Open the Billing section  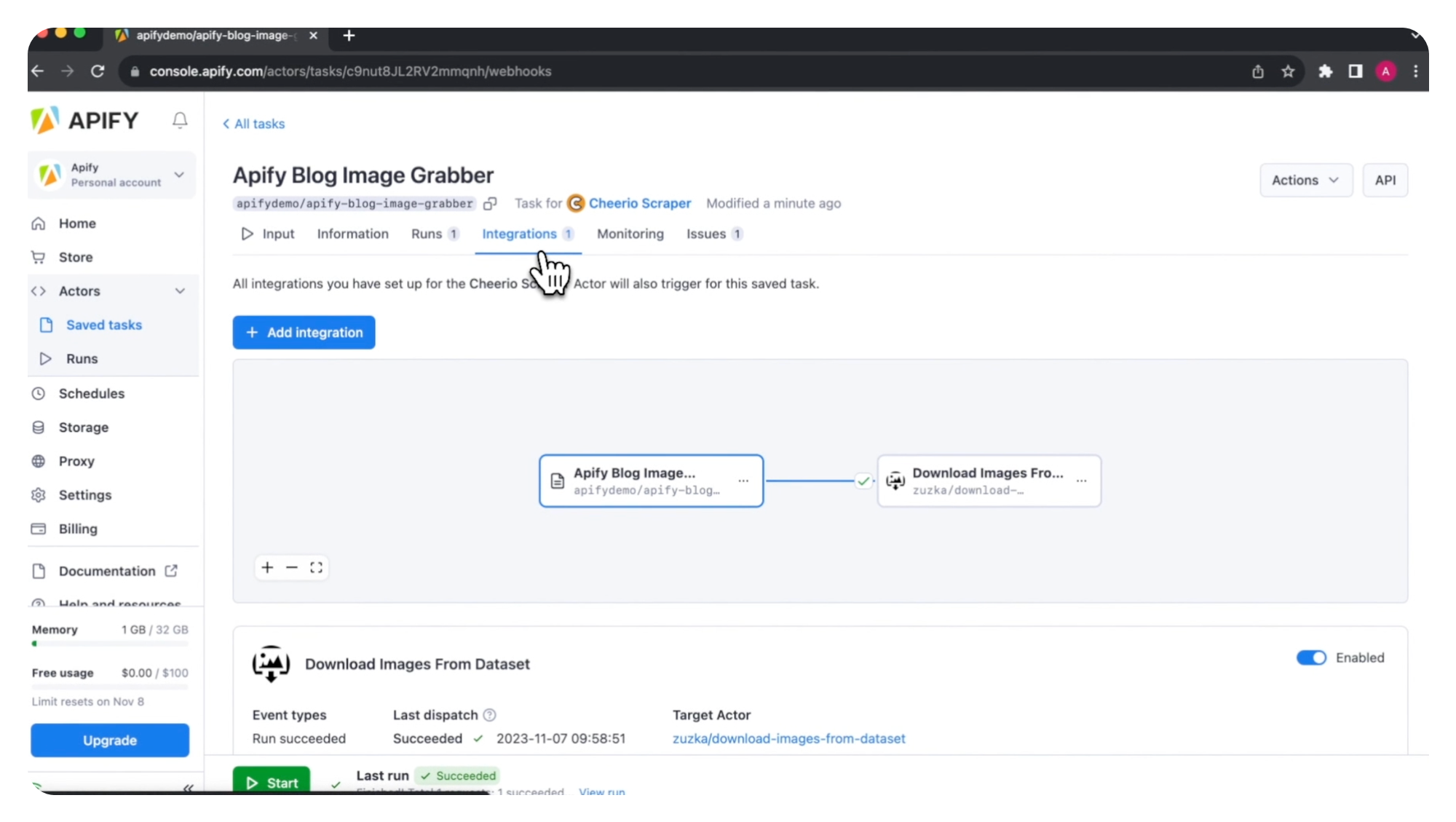pos(77,529)
